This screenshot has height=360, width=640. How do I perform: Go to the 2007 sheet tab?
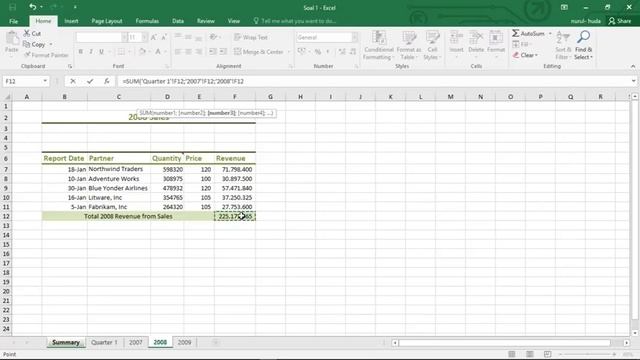tap(136, 342)
